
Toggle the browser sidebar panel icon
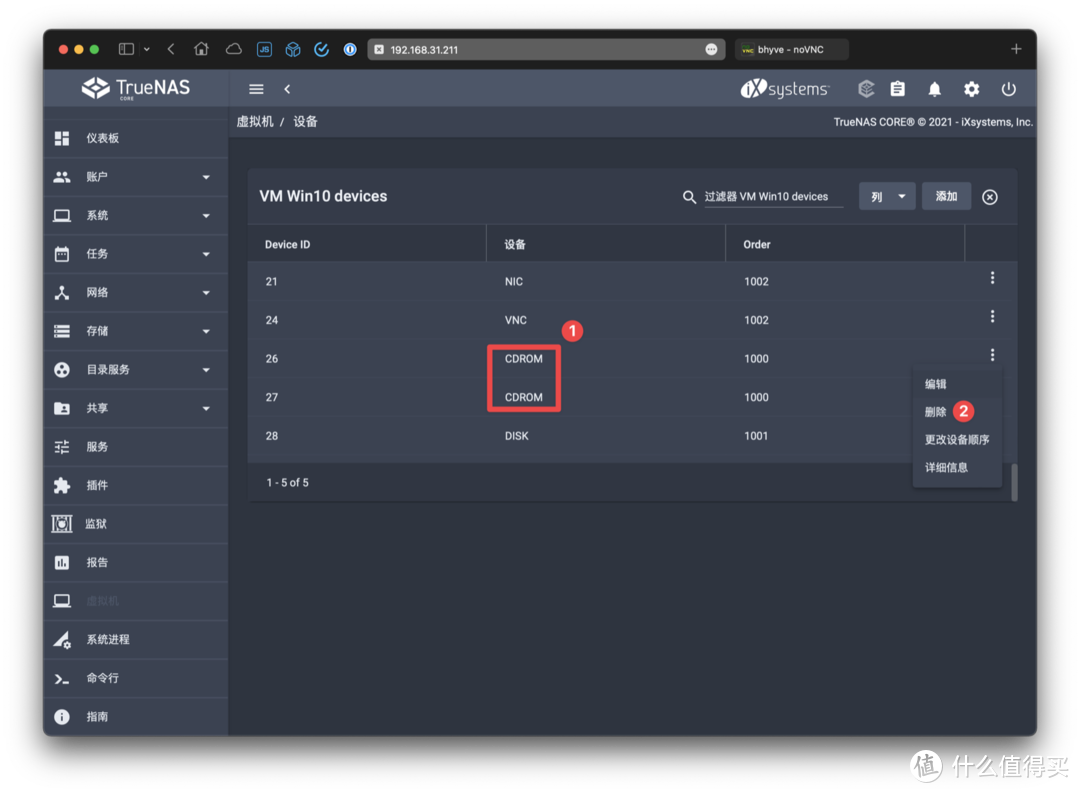126,49
